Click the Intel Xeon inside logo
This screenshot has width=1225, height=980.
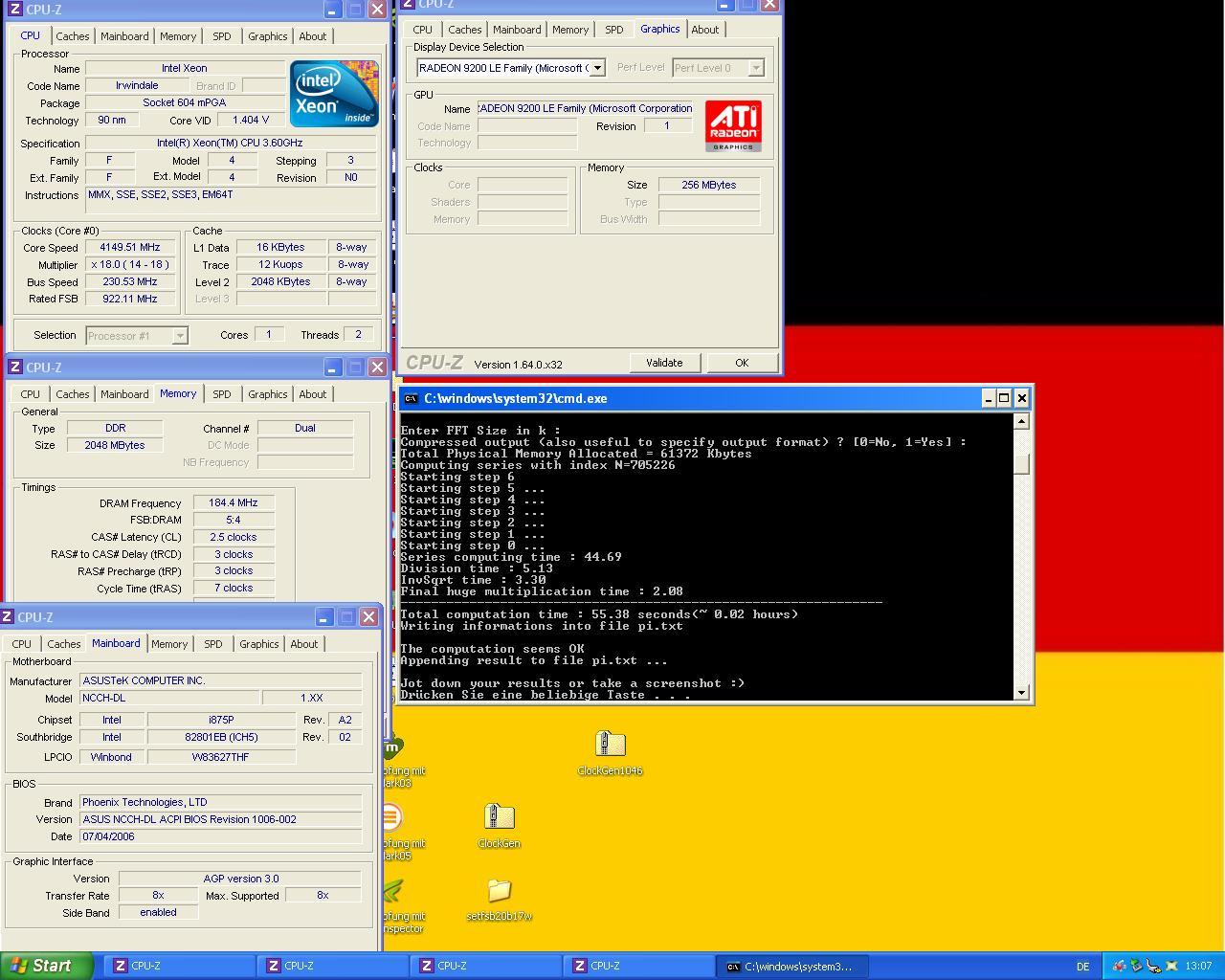click(334, 94)
